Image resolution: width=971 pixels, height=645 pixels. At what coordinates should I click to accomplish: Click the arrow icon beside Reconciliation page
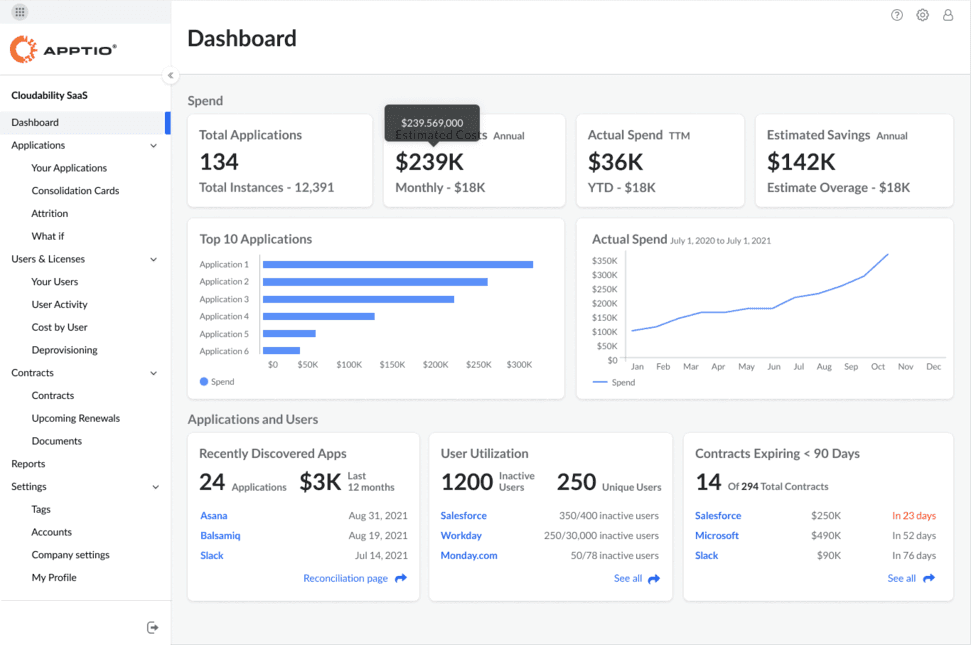401,578
